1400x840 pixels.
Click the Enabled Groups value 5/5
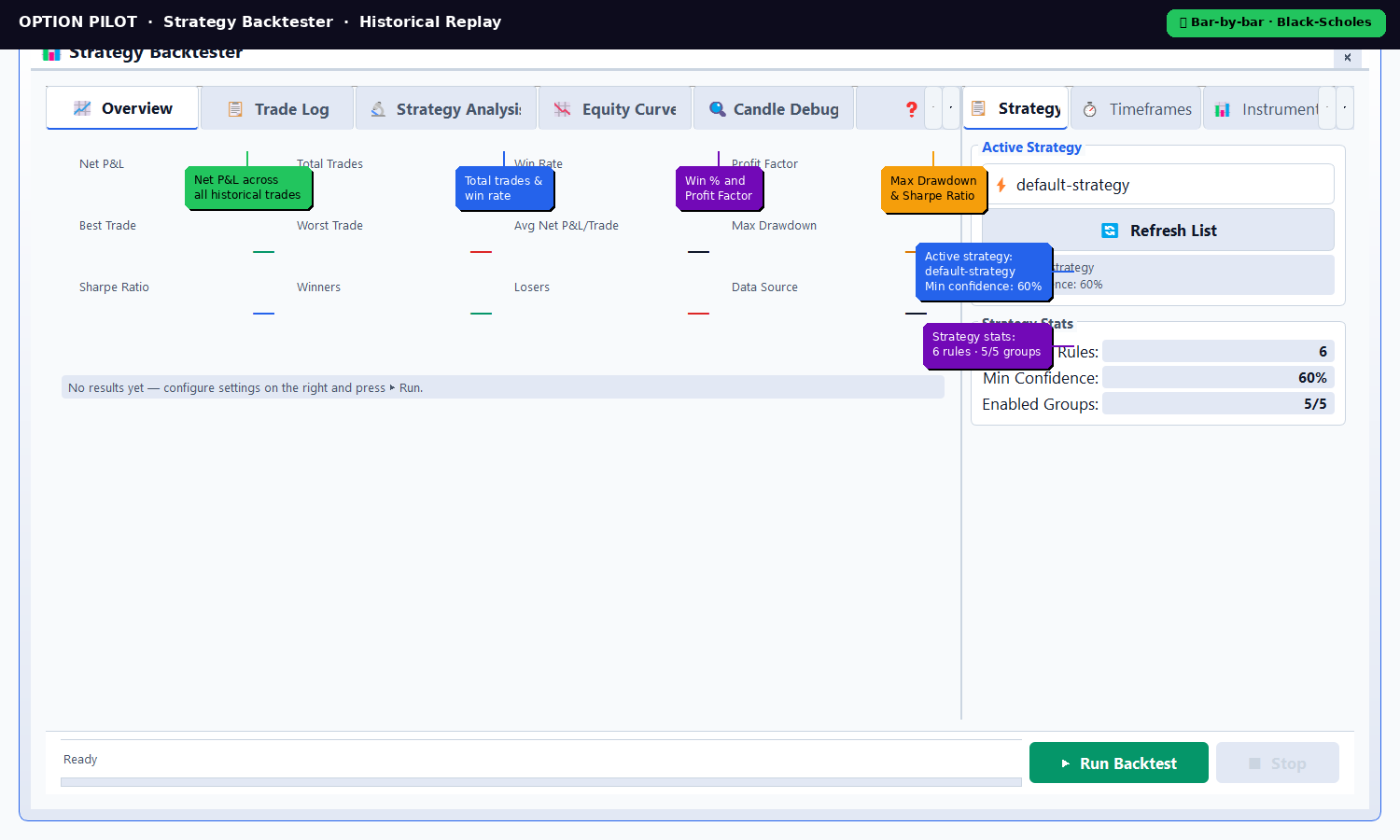[x=1218, y=403]
